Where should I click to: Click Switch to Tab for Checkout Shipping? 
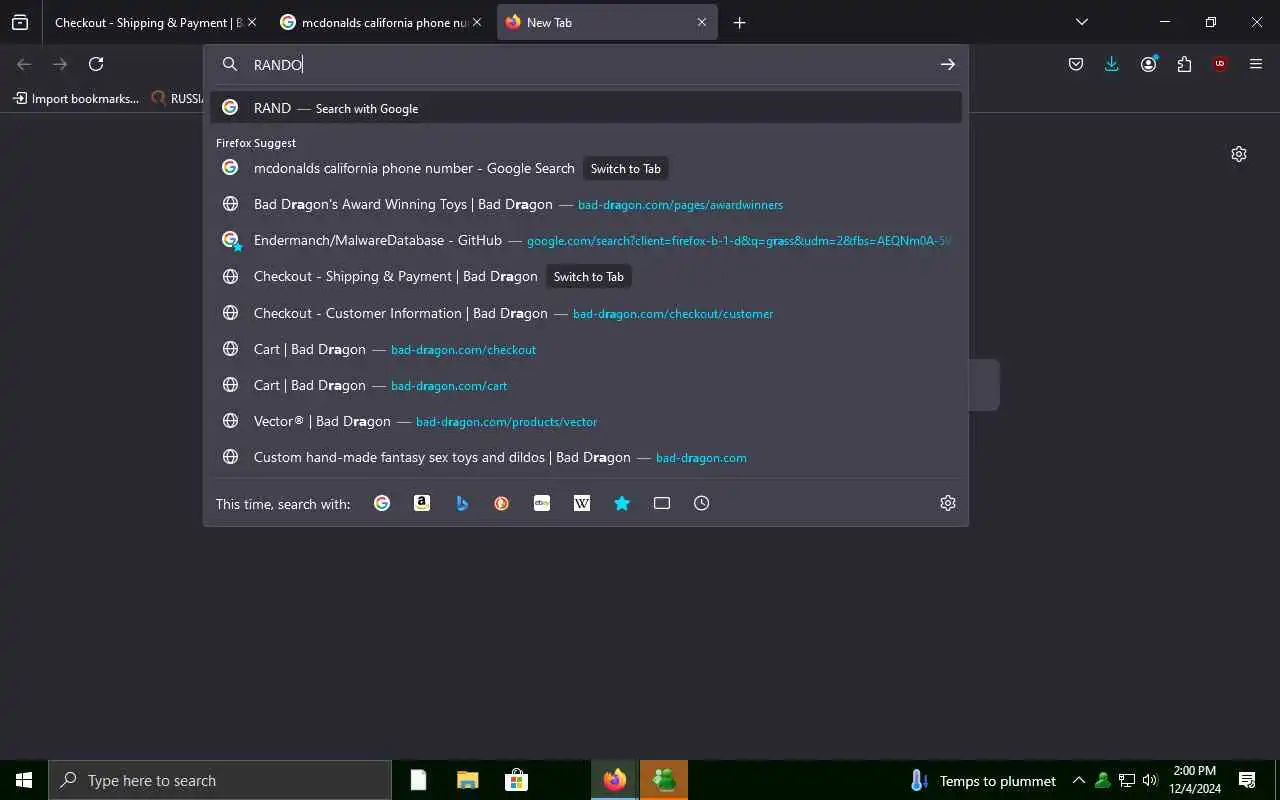589,276
